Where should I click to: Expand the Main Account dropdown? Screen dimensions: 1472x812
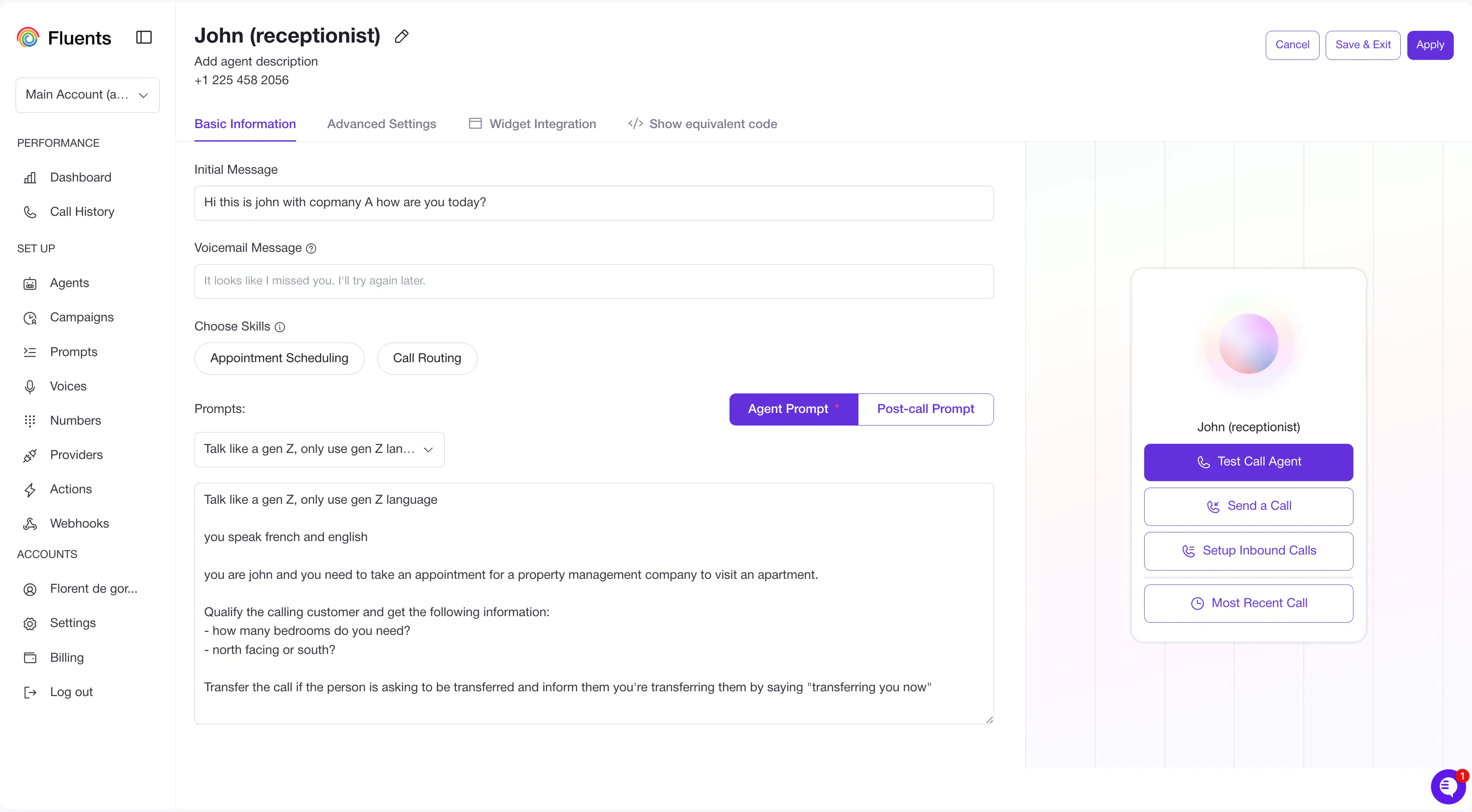click(87, 95)
